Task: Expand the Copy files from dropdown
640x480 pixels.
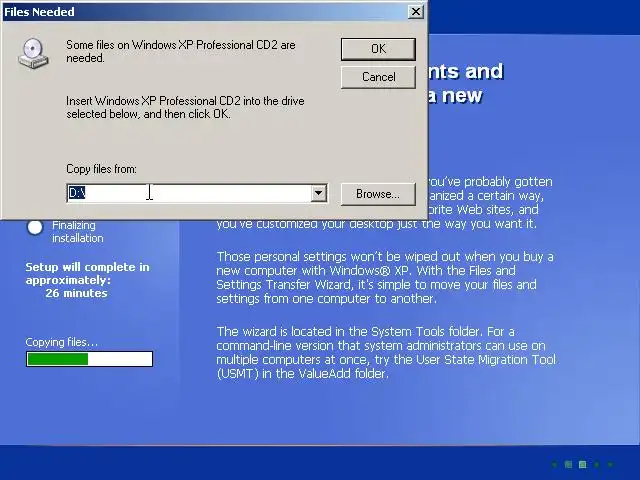Action: tap(319, 193)
